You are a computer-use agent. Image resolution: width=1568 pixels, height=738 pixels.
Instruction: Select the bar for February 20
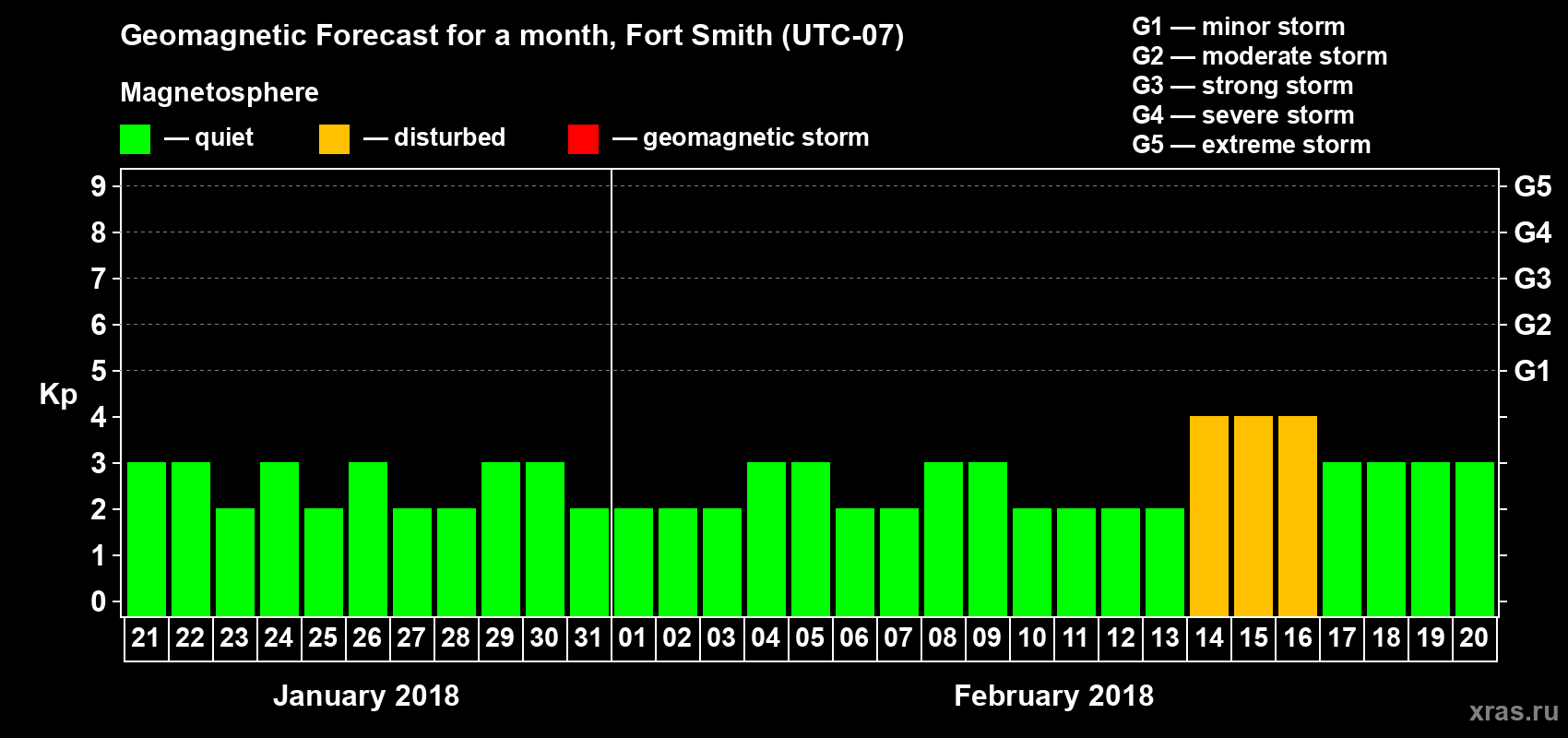coord(1475,539)
